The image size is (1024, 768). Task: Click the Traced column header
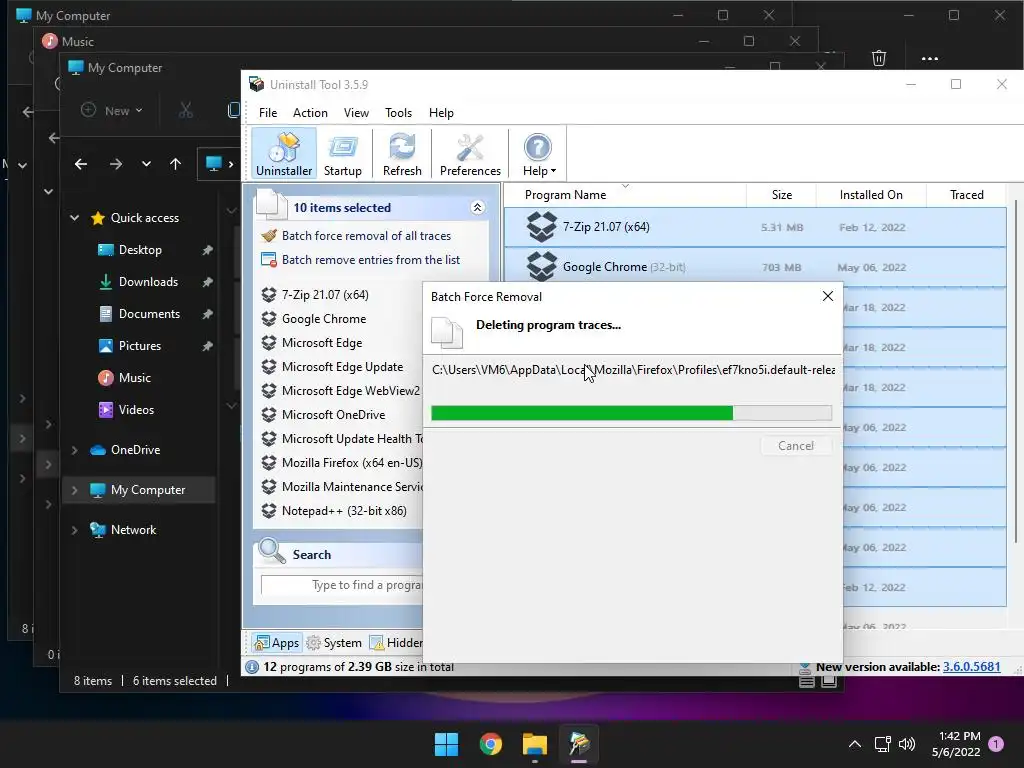tap(967, 195)
